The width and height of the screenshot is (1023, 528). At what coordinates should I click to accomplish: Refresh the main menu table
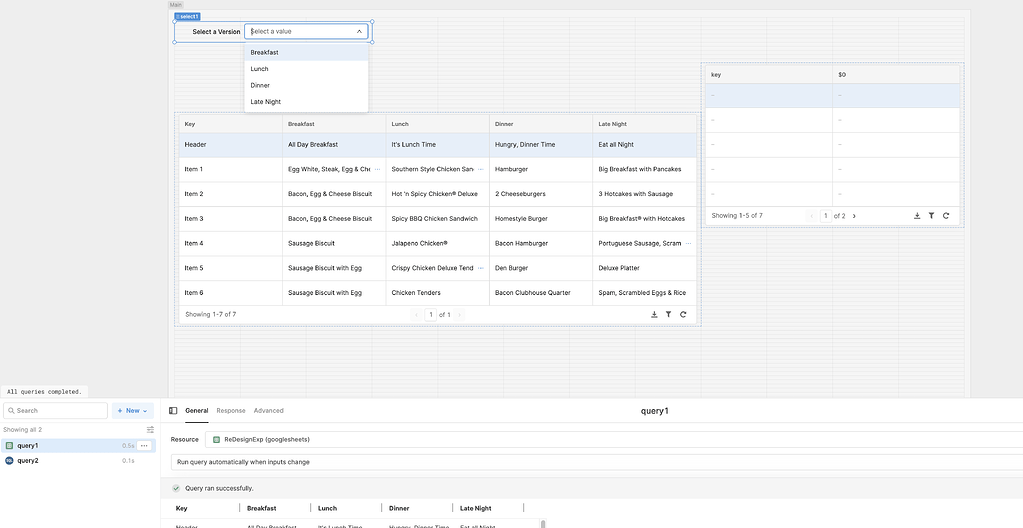[683, 315]
